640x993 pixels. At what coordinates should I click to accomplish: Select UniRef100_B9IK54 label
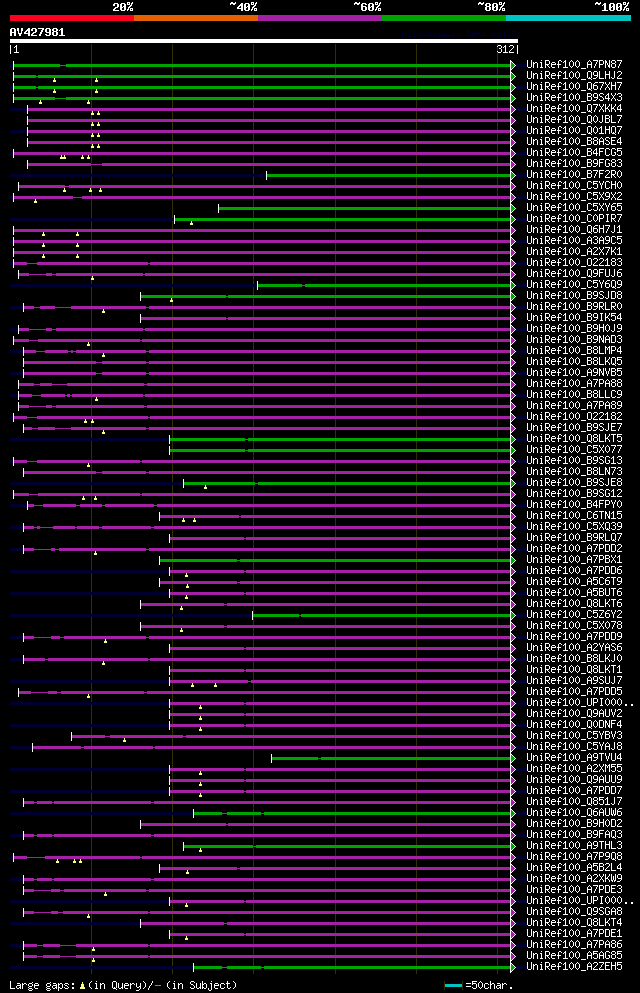tap(574, 318)
